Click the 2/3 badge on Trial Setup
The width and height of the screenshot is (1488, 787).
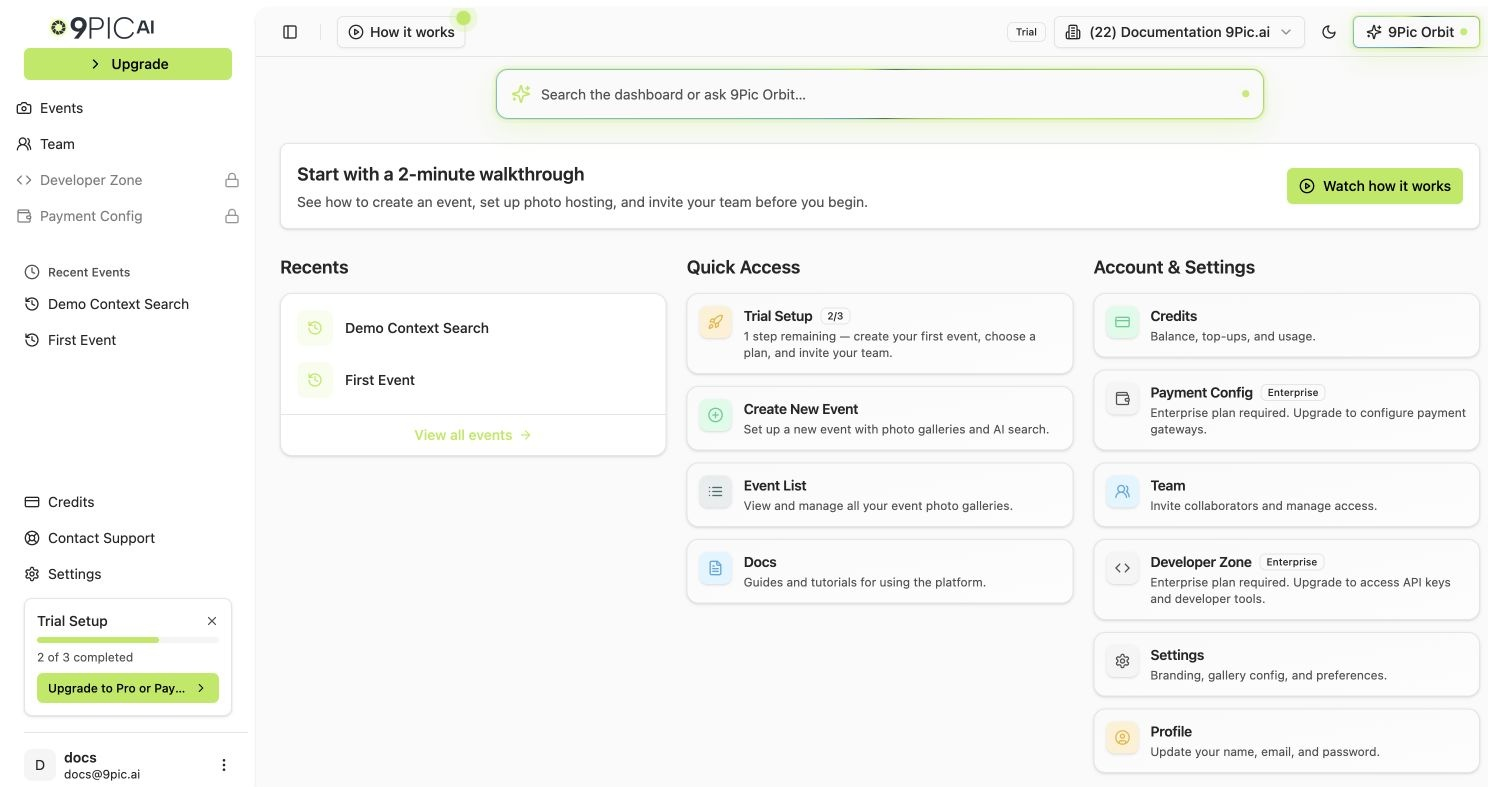click(835, 316)
